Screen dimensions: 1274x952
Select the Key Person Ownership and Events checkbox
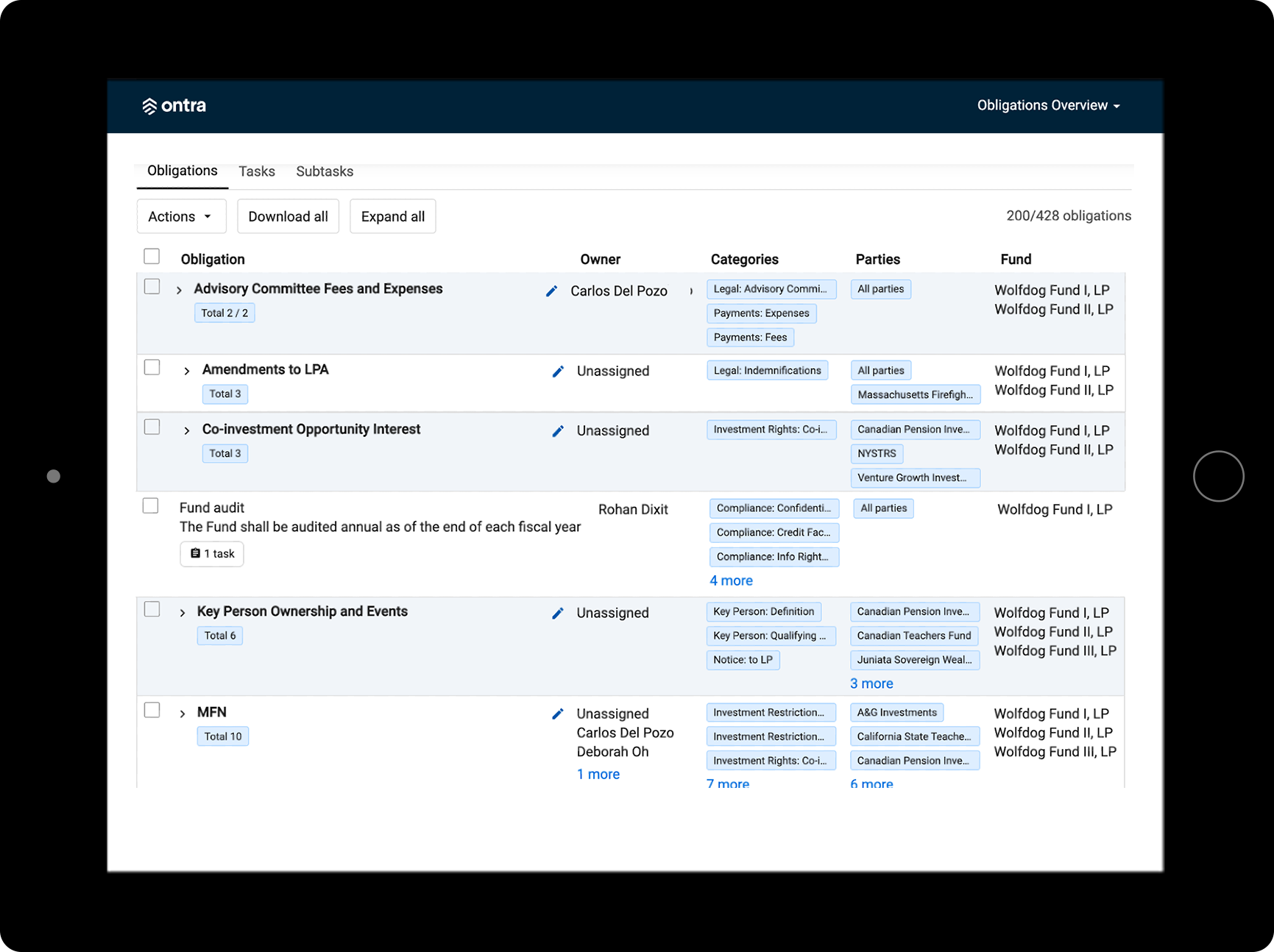point(152,609)
